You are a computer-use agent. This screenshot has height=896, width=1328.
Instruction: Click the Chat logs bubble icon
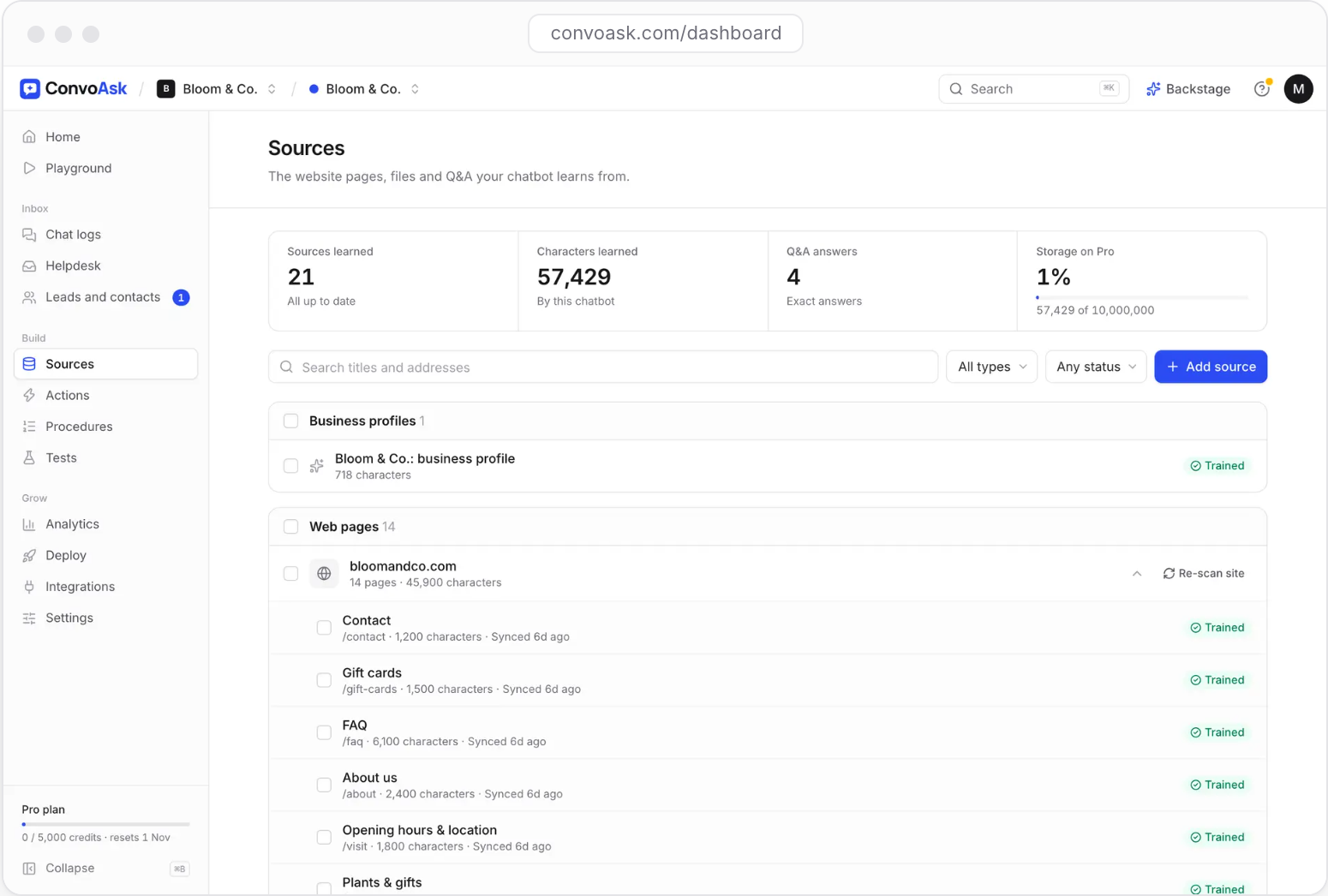pos(29,235)
